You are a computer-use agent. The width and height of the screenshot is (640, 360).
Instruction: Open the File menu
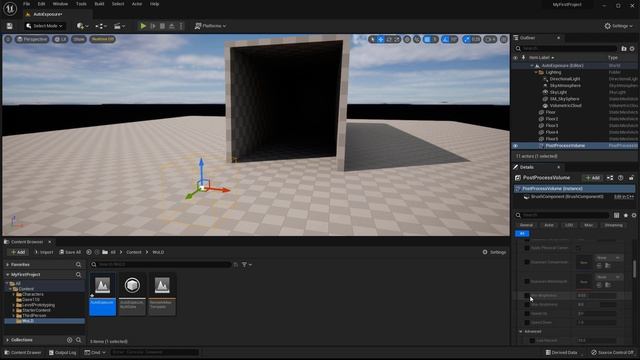pyautogui.click(x=27, y=4)
